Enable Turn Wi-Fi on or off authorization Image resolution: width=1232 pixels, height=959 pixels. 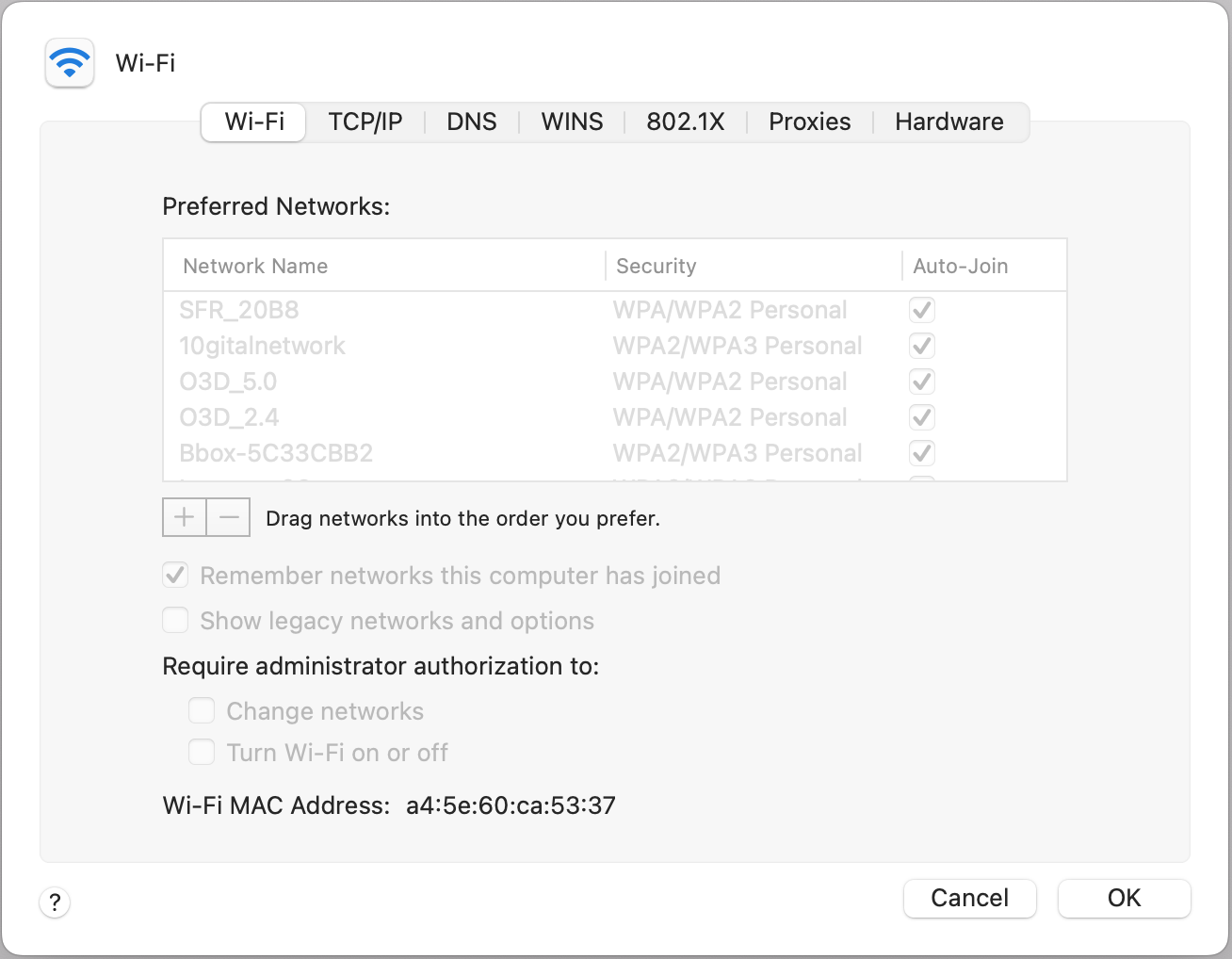[x=202, y=752]
